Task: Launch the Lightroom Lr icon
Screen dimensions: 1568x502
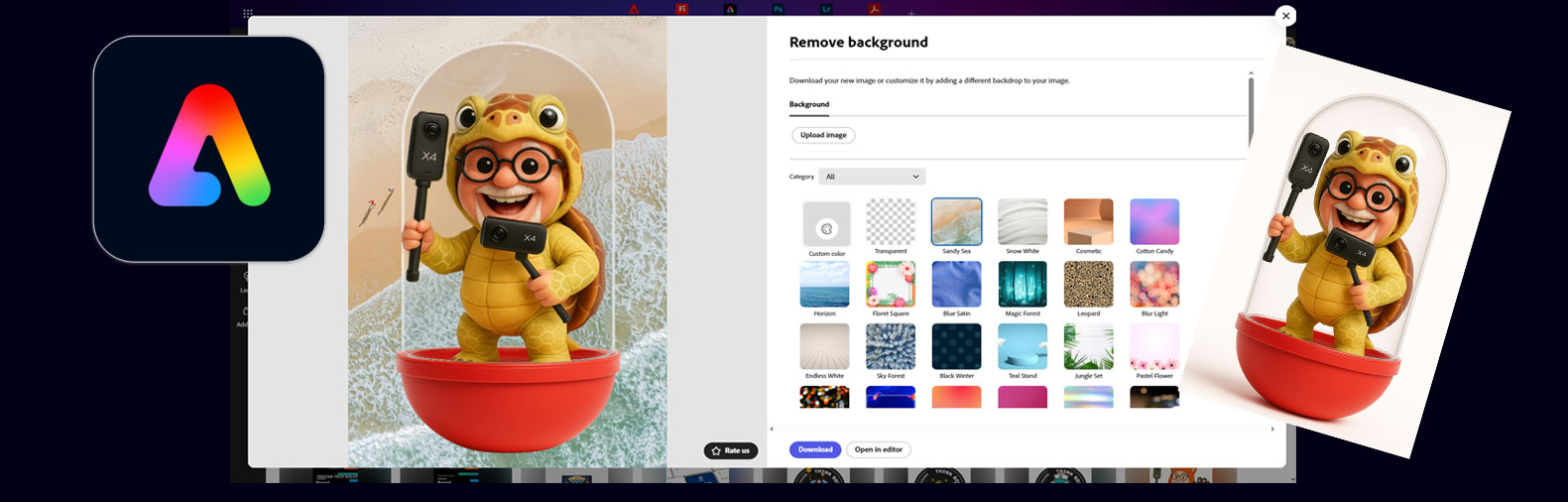Action: [x=826, y=9]
